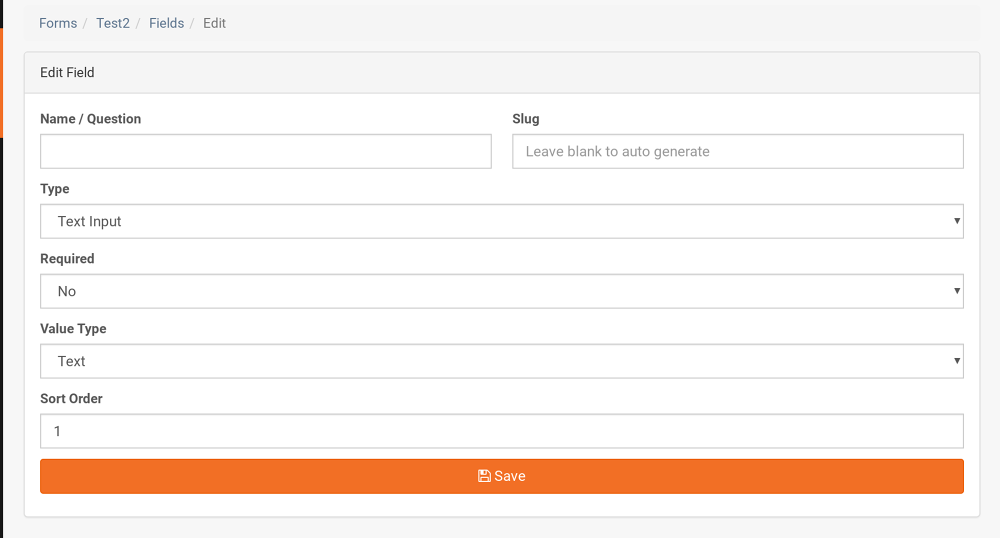Focus the Name / Question text field
This screenshot has height=538, width=1000.
tap(266, 151)
